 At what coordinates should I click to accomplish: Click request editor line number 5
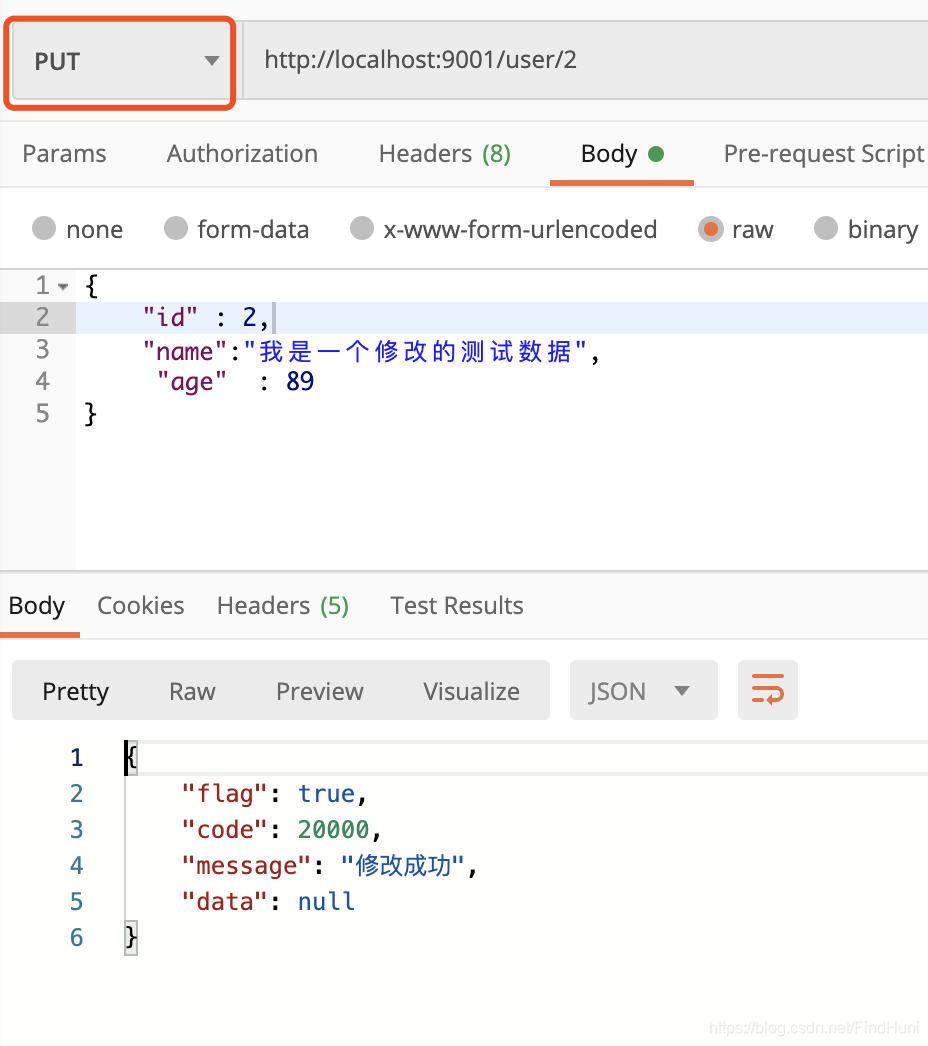43,414
